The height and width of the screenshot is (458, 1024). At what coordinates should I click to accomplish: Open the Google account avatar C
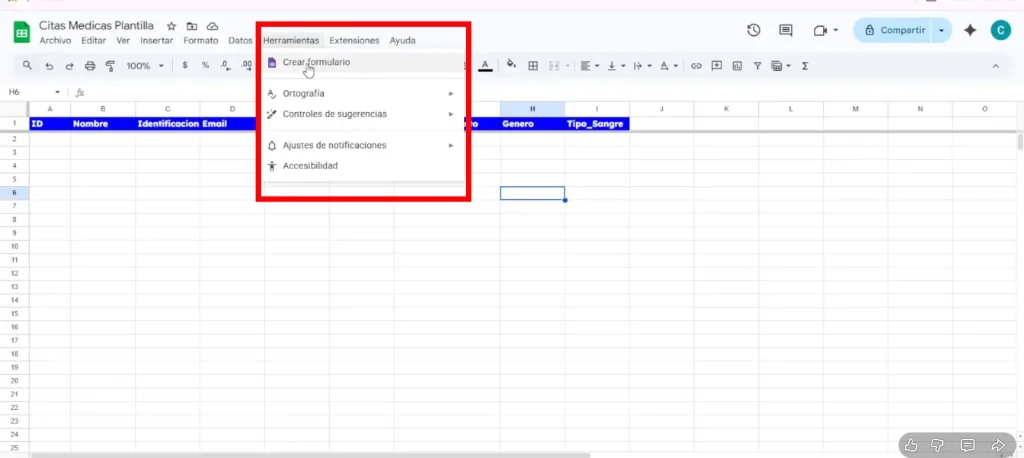point(1000,30)
